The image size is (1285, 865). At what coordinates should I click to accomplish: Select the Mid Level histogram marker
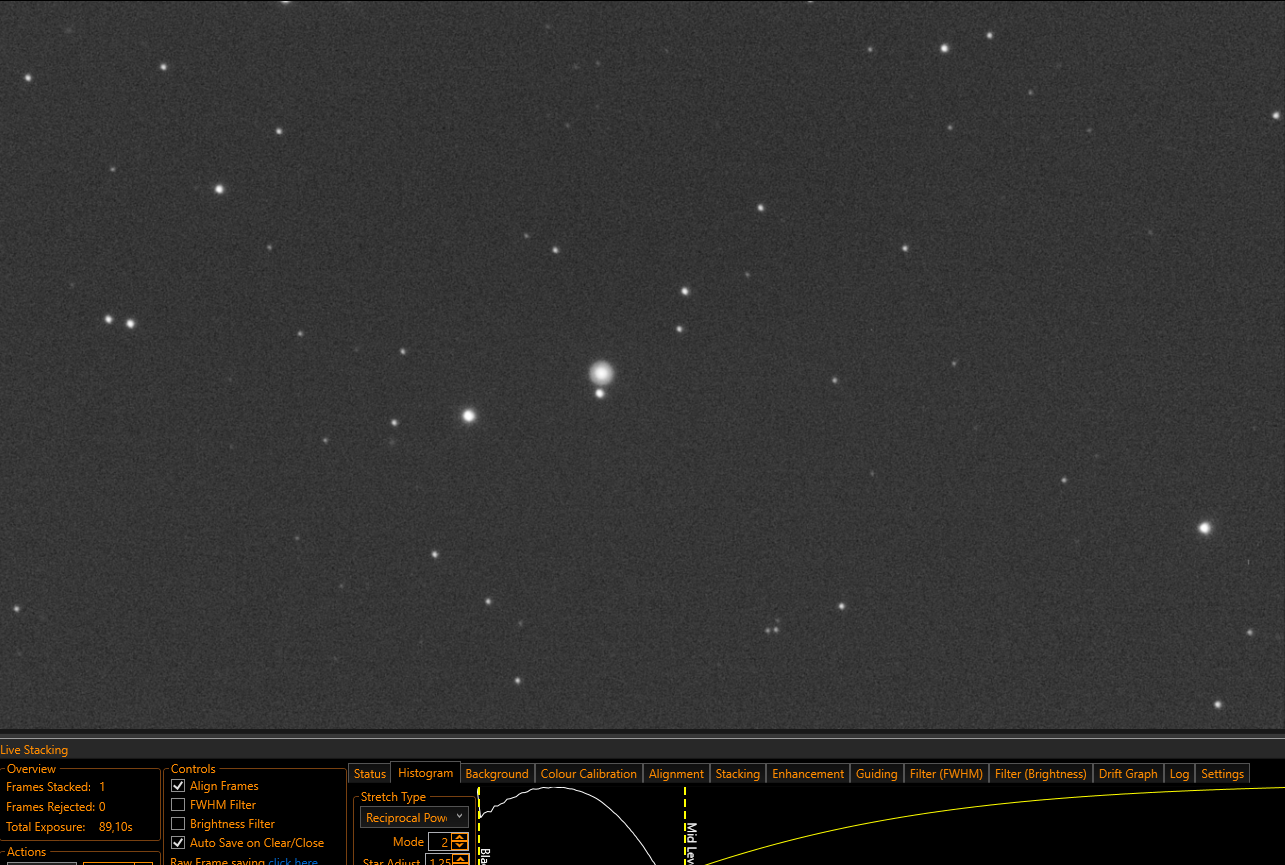pos(686,827)
